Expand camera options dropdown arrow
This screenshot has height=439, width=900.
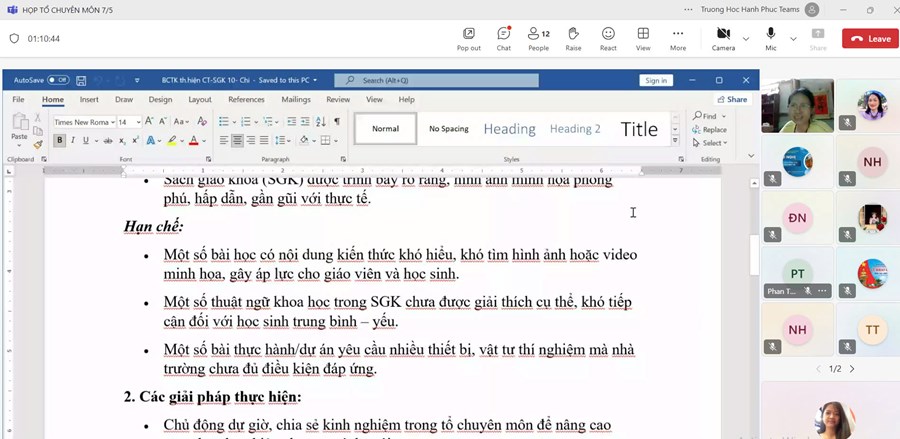tap(746, 39)
